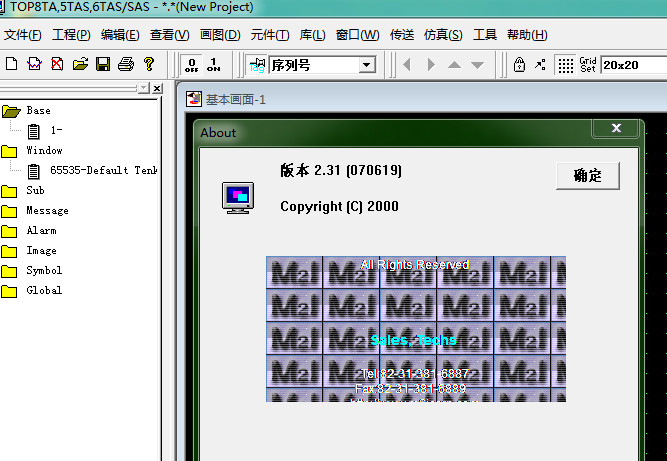
Task: Click the up arrow navigation icon
Action: [454, 65]
